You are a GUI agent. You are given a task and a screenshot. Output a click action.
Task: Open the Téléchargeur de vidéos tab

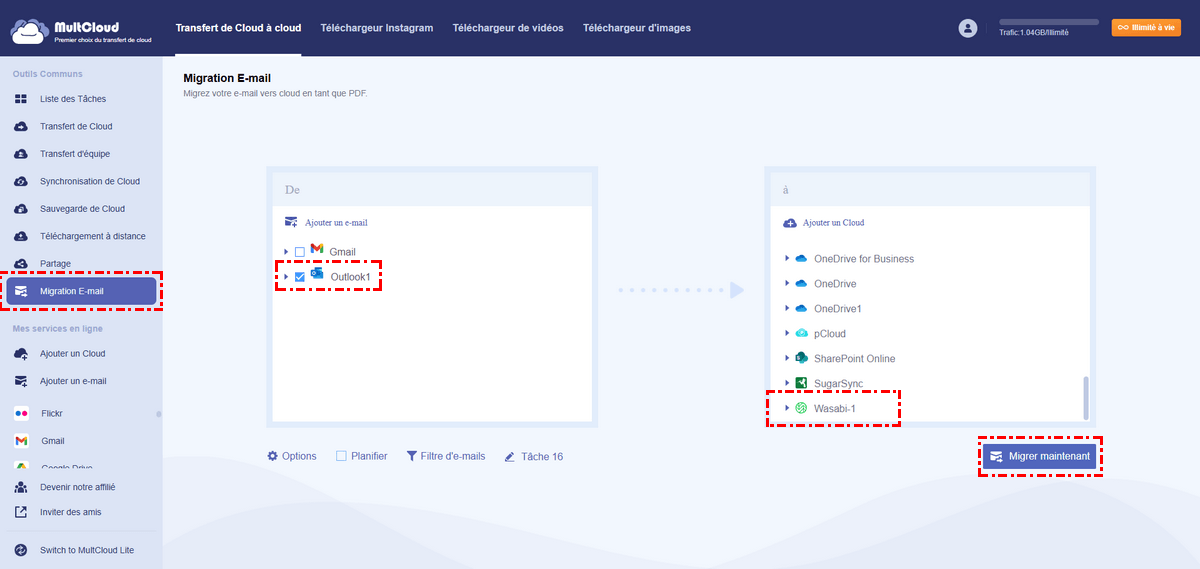click(508, 28)
